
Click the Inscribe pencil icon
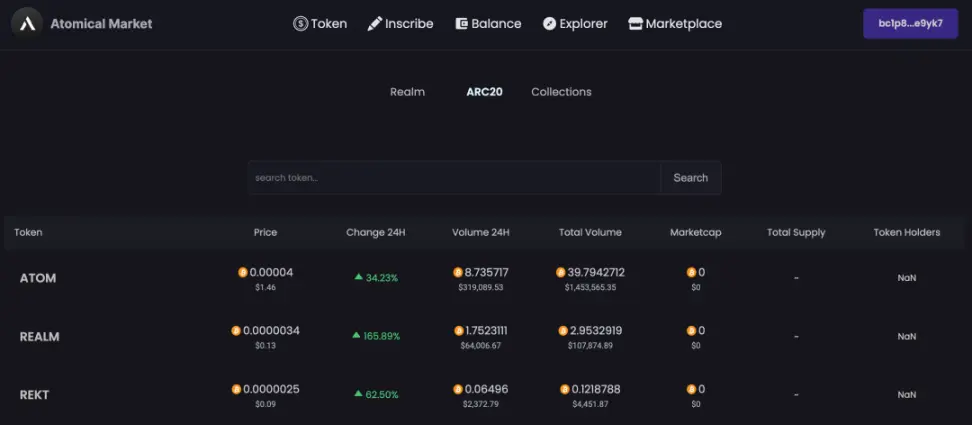click(375, 24)
